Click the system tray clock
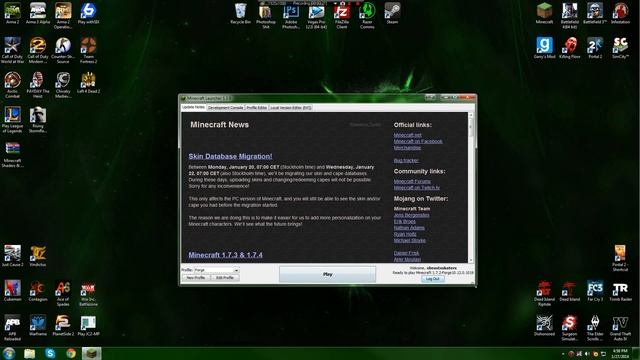Screen dimensions: 640x360 620,353
